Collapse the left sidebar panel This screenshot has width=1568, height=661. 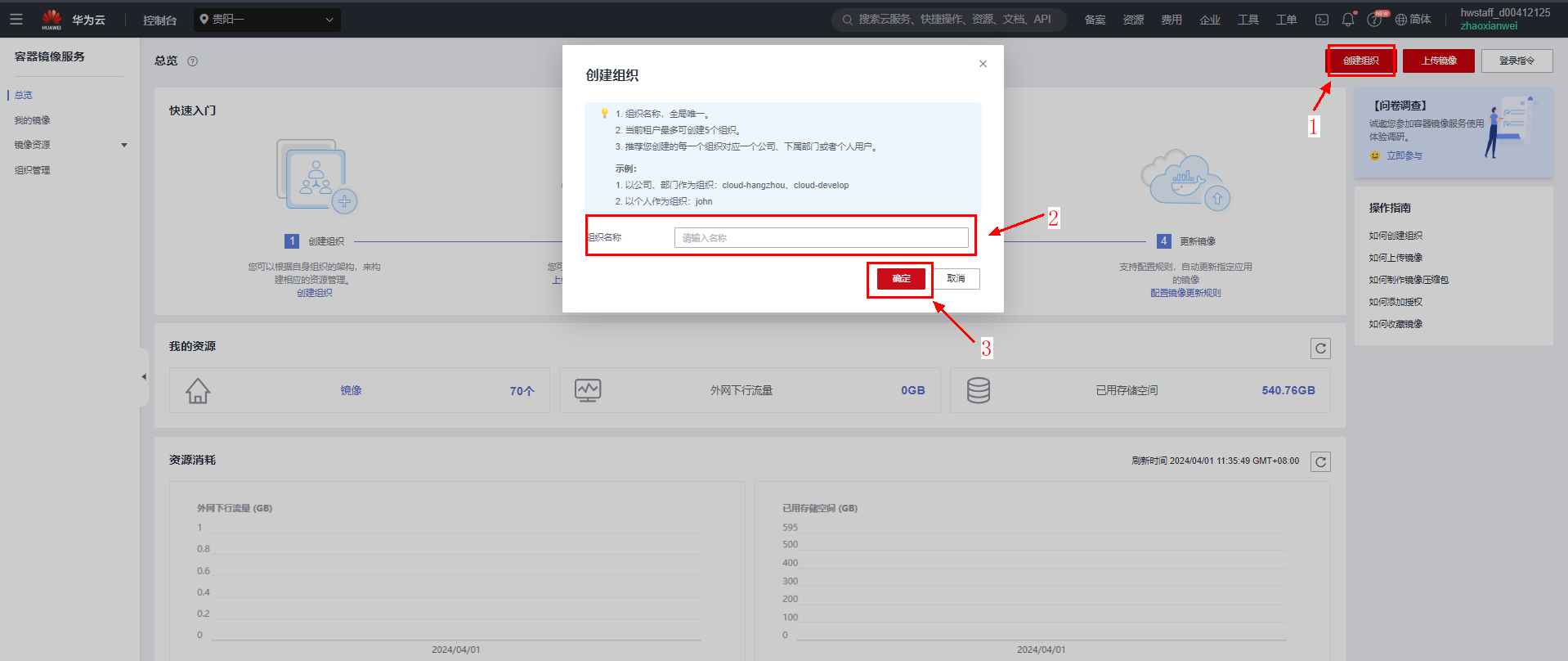144,377
